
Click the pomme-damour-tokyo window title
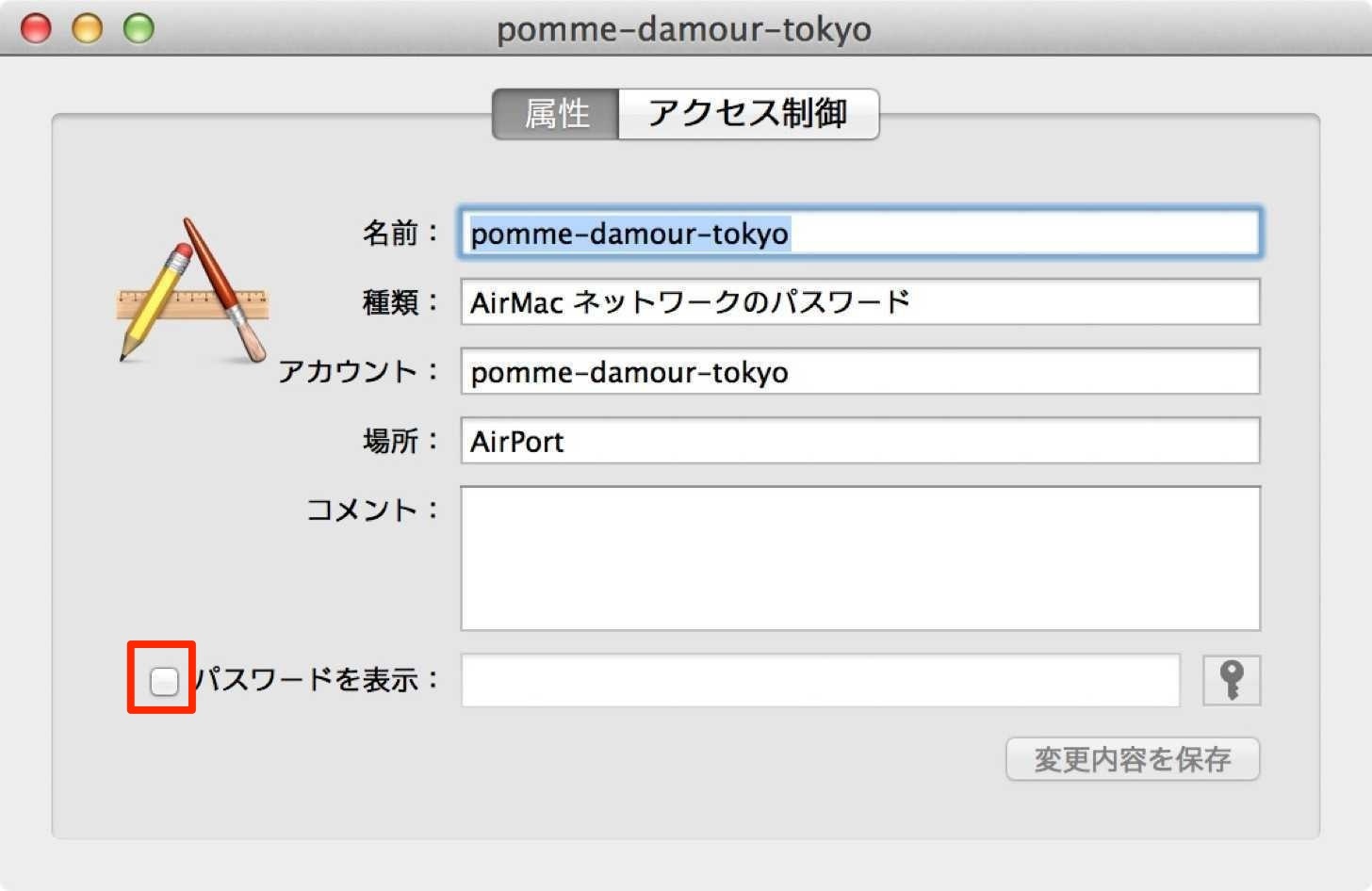[x=684, y=29]
